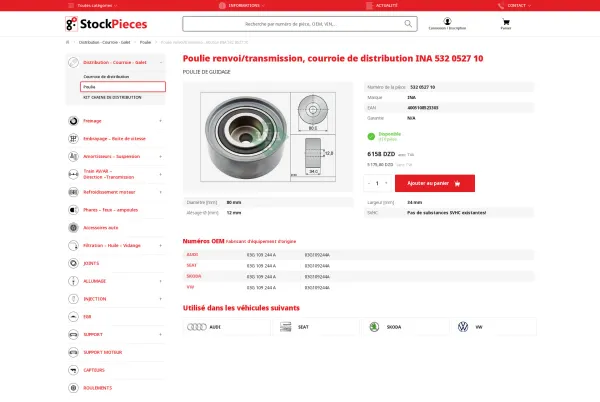Click the Ajouter au panier button
This screenshot has width=600, height=402.
pyautogui.click(x=435, y=183)
